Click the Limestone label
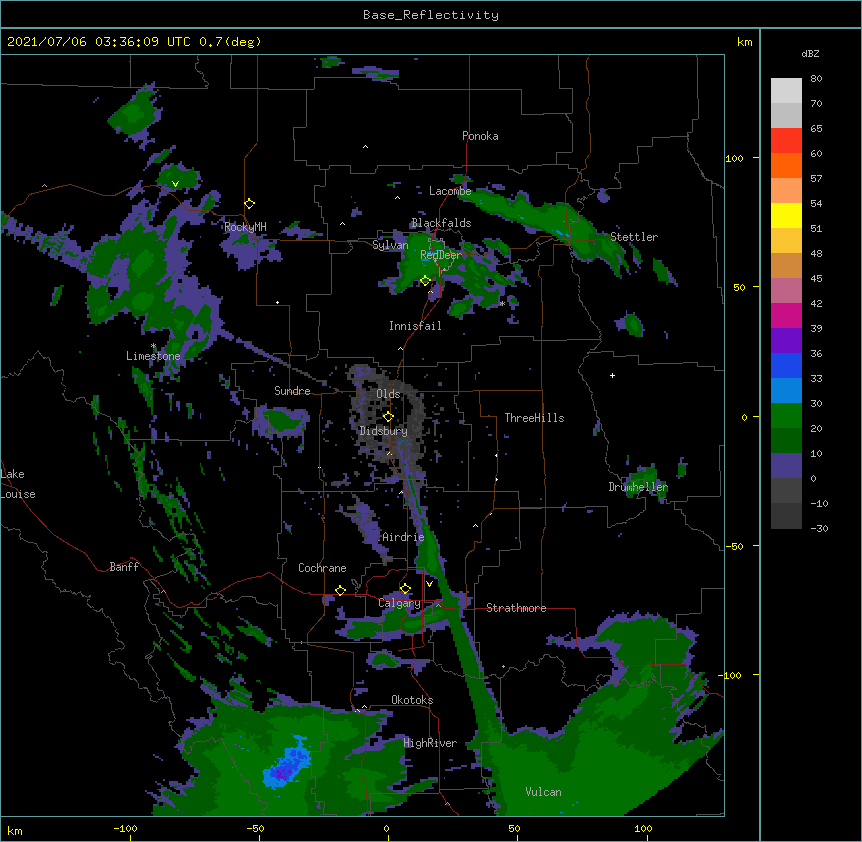The image size is (862, 842). [153, 356]
